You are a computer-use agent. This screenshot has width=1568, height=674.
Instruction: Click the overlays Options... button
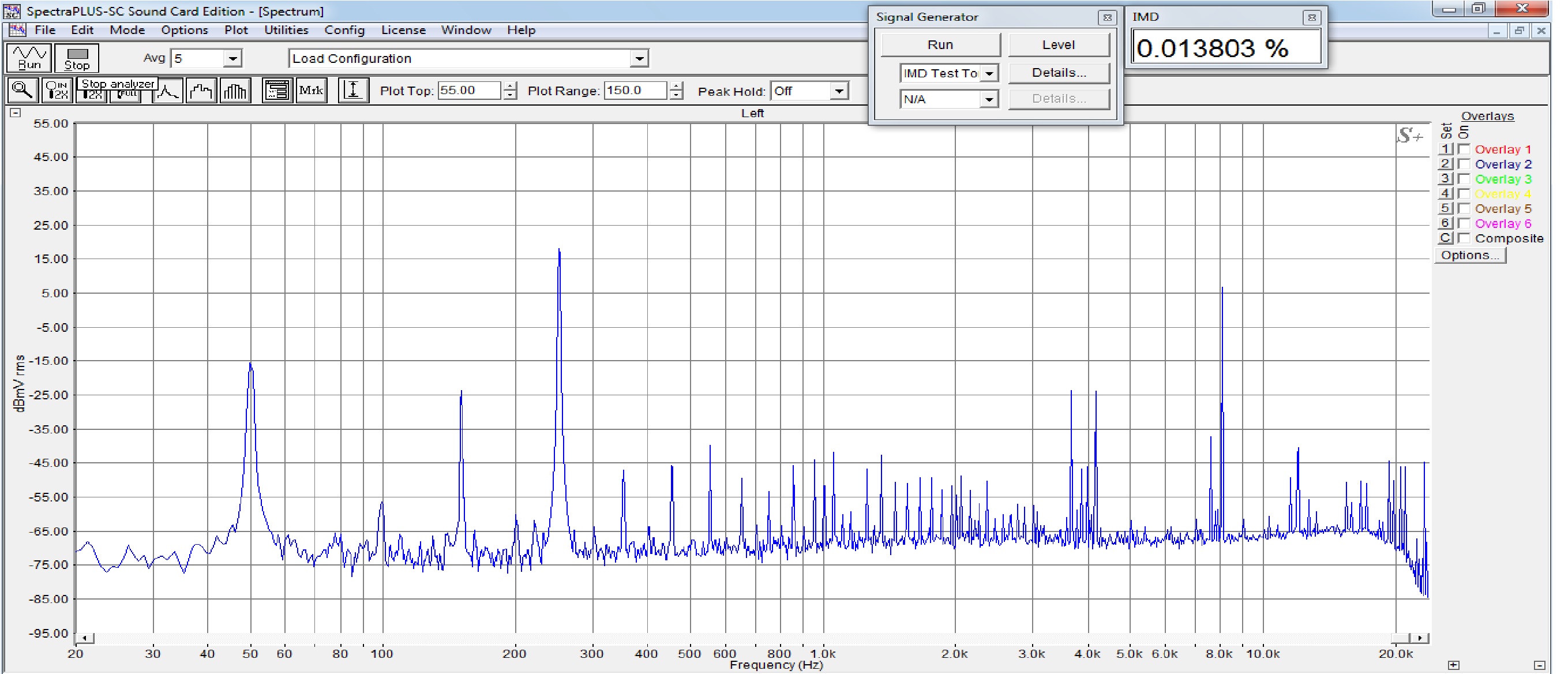[x=1469, y=255]
